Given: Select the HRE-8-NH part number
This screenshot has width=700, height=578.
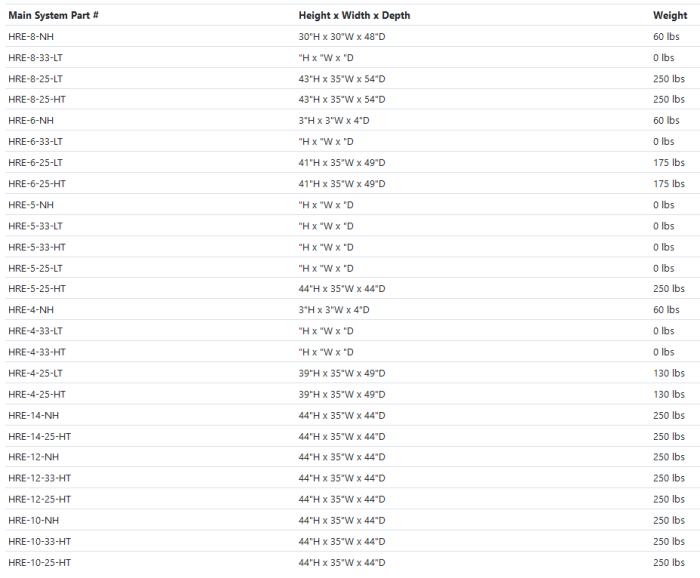Looking at the screenshot, I should pyautogui.click(x=31, y=36).
